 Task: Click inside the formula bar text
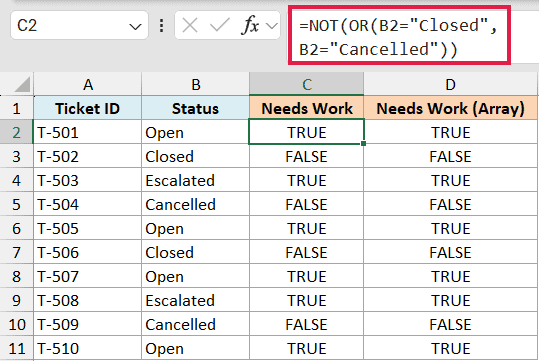(x=399, y=37)
